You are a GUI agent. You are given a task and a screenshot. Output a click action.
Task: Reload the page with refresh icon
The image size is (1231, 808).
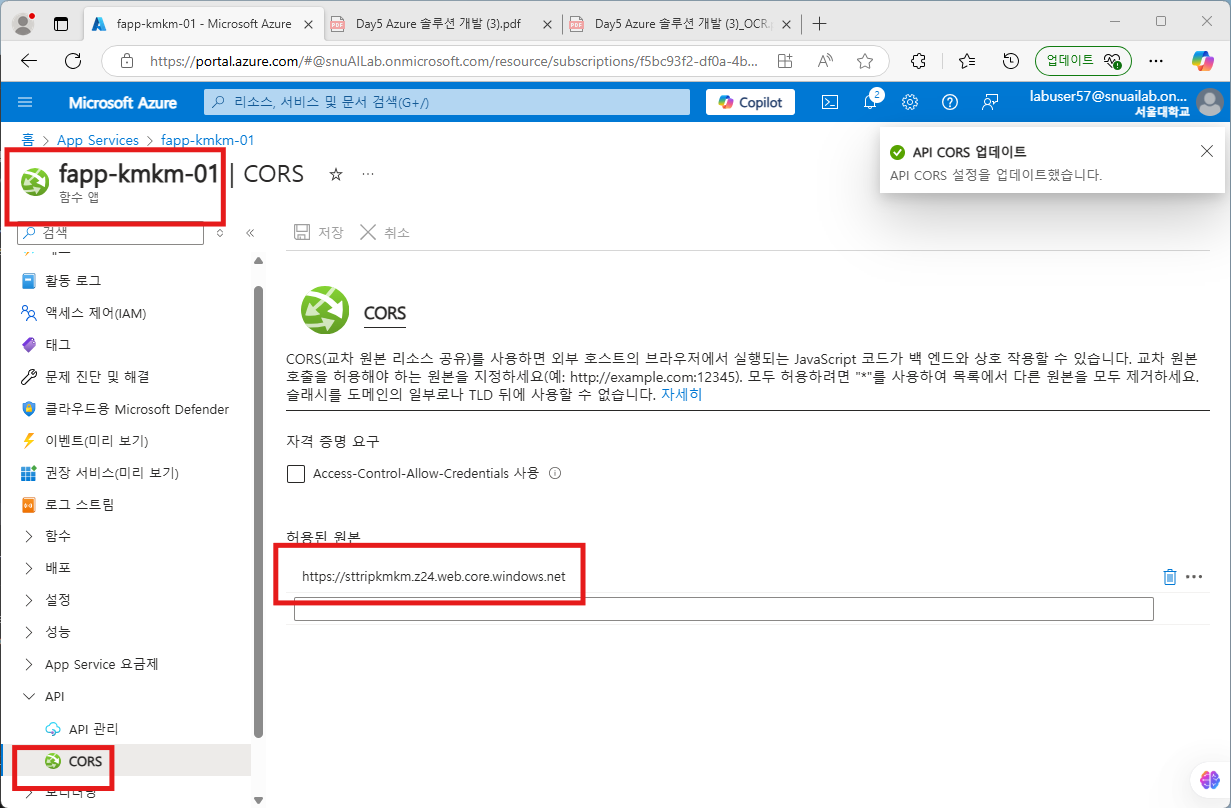point(73,61)
